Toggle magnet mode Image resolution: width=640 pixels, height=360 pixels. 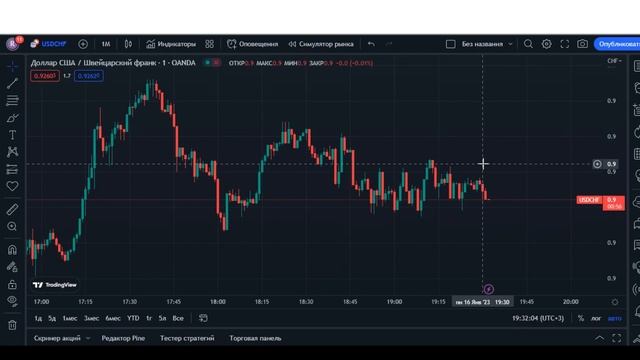[12, 249]
